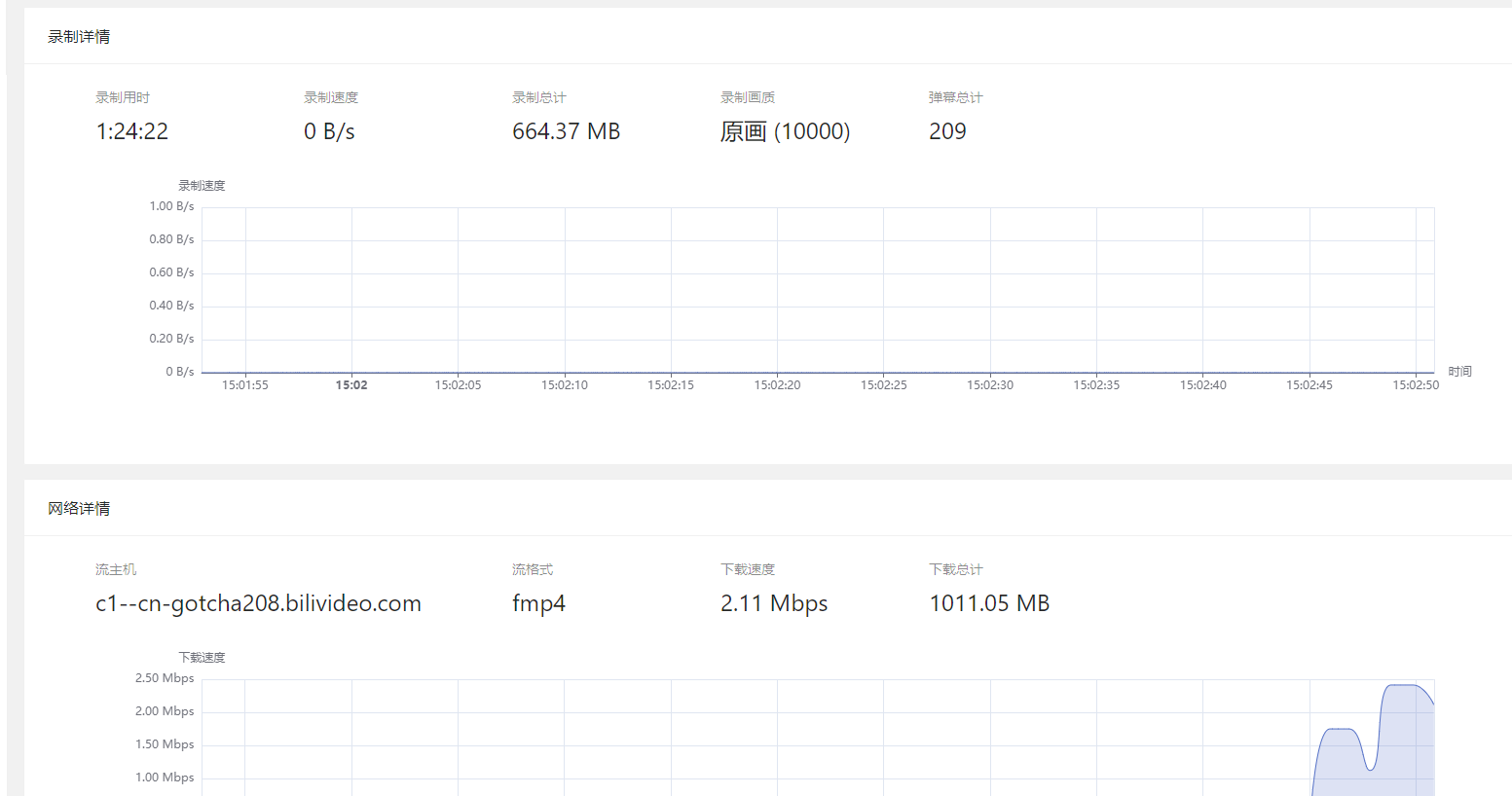Click the 时间 axis label on recording chart
The width and height of the screenshot is (1512, 796).
pos(1460,371)
